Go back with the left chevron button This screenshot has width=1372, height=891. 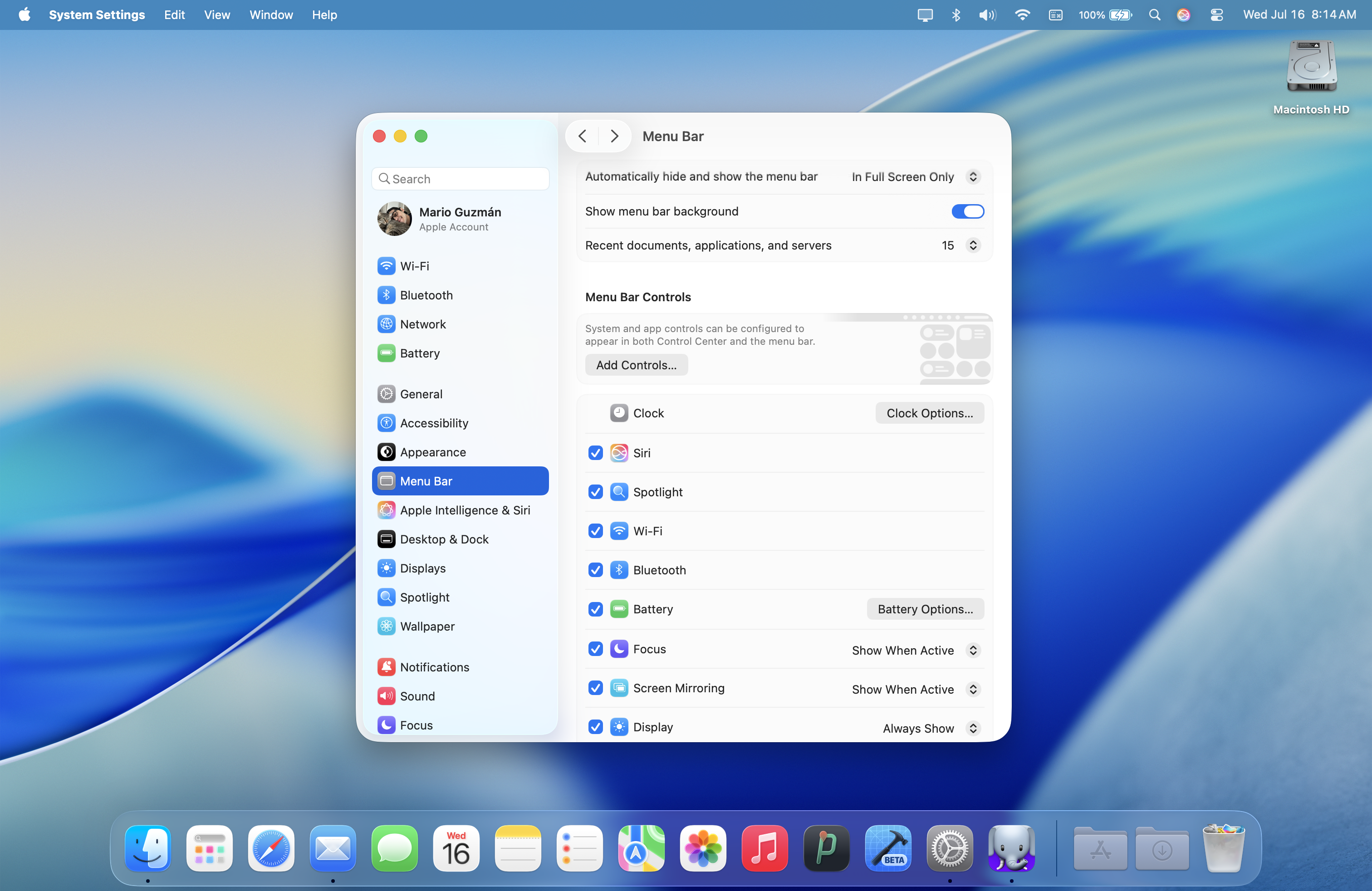[x=582, y=137]
